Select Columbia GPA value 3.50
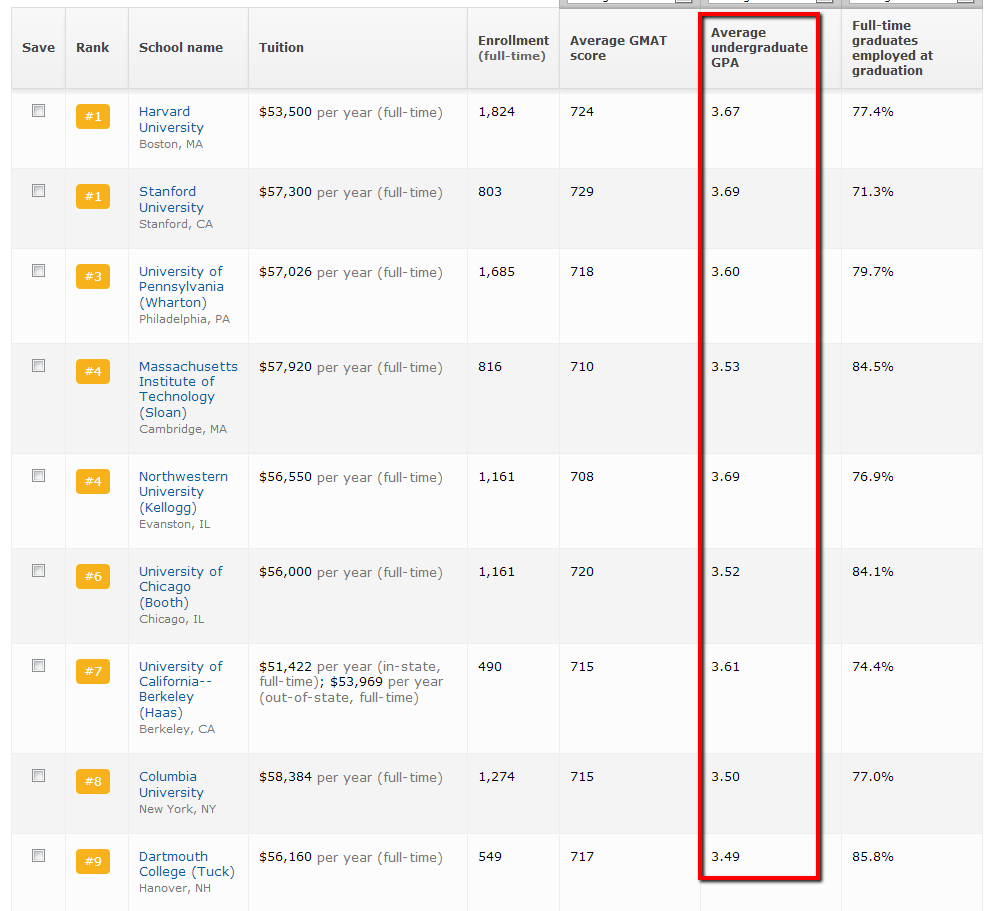Viewport: 986px width, 911px height. click(725, 776)
